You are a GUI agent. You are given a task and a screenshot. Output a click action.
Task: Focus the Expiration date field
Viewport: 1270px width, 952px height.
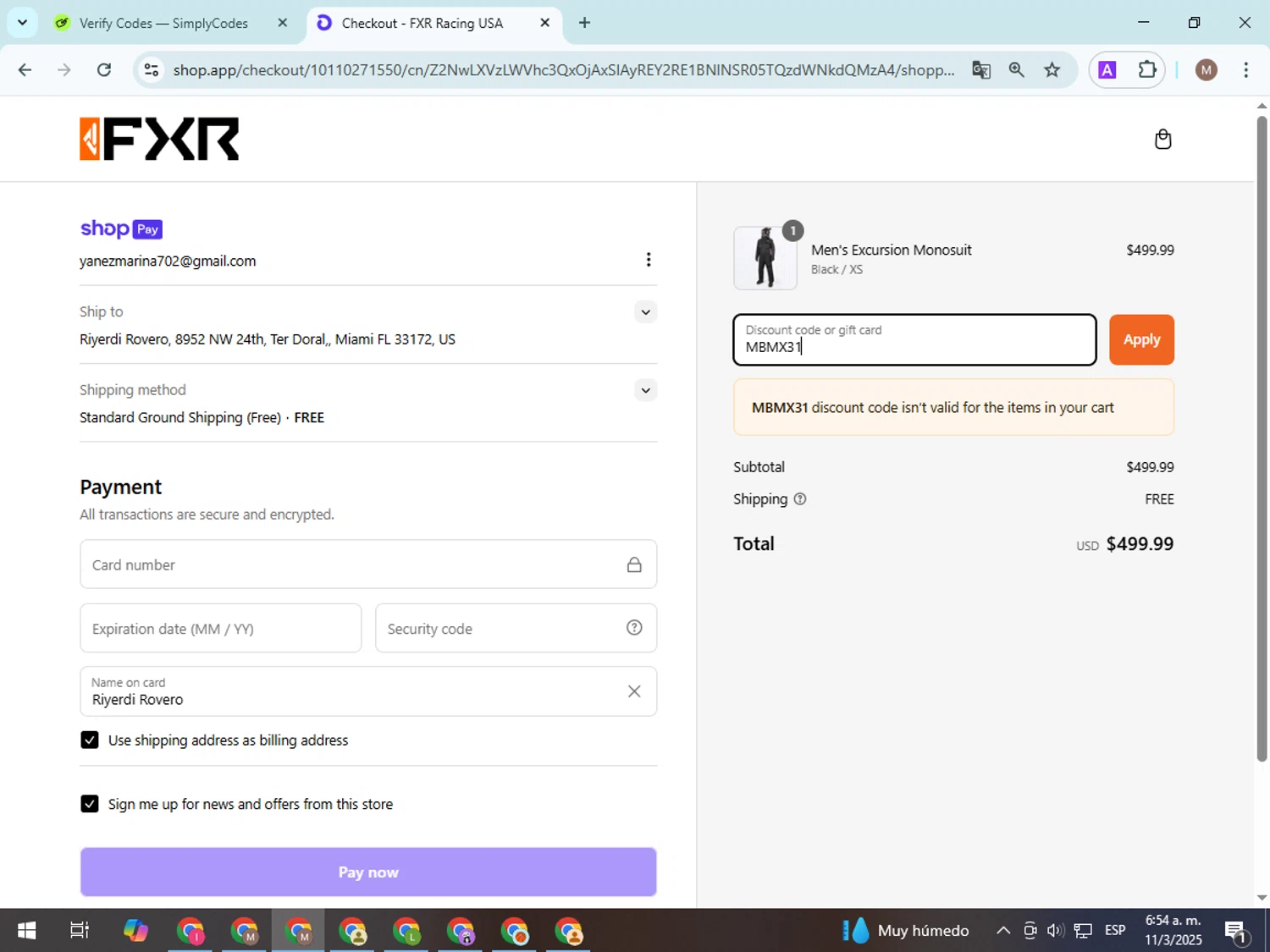[221, 628]
